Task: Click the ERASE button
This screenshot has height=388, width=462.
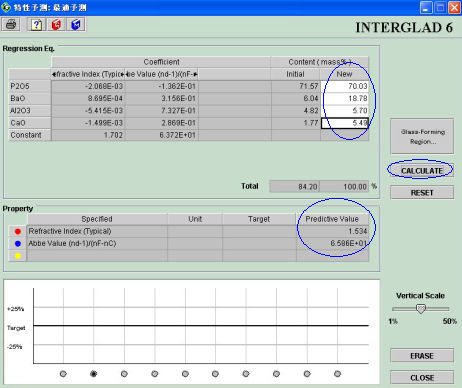Action: [x=422, y=356]
